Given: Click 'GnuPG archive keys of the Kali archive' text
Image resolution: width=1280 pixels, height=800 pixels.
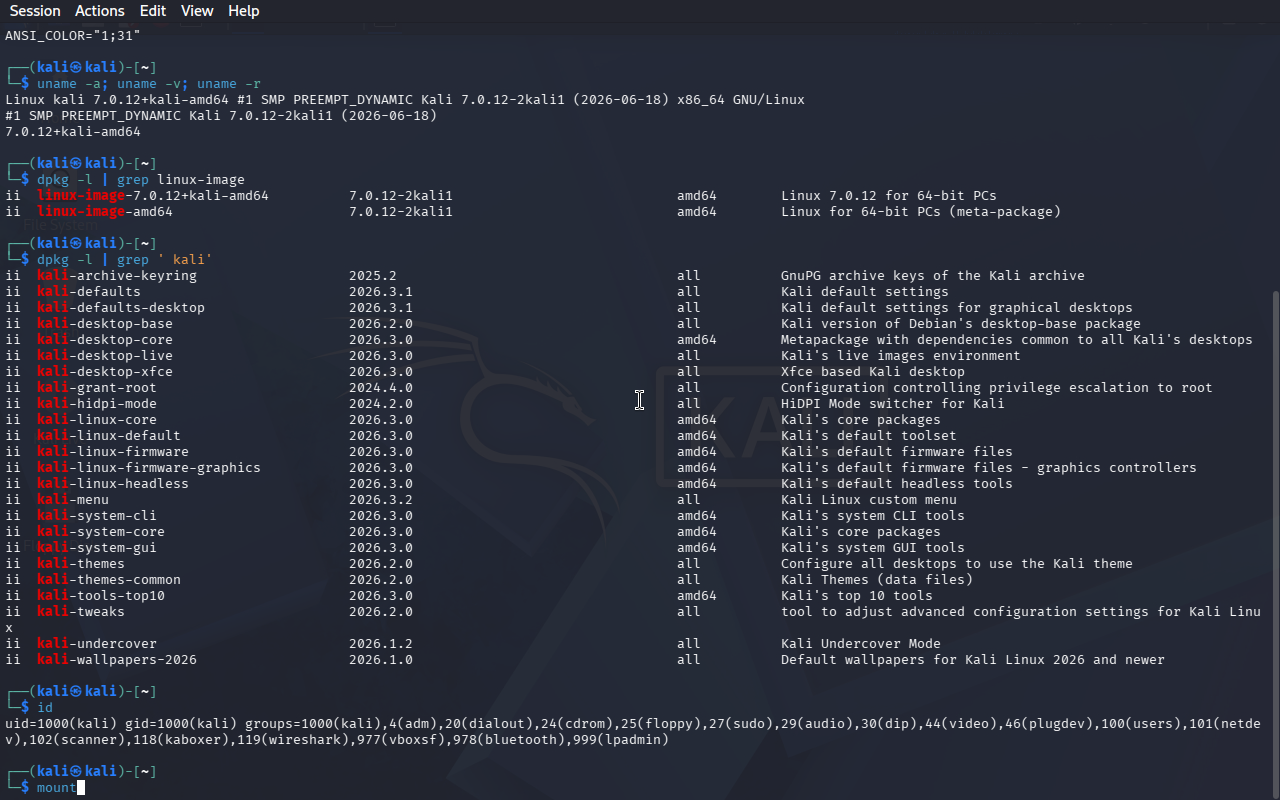Looking at the screenshot, I should [x=933, y=276].
